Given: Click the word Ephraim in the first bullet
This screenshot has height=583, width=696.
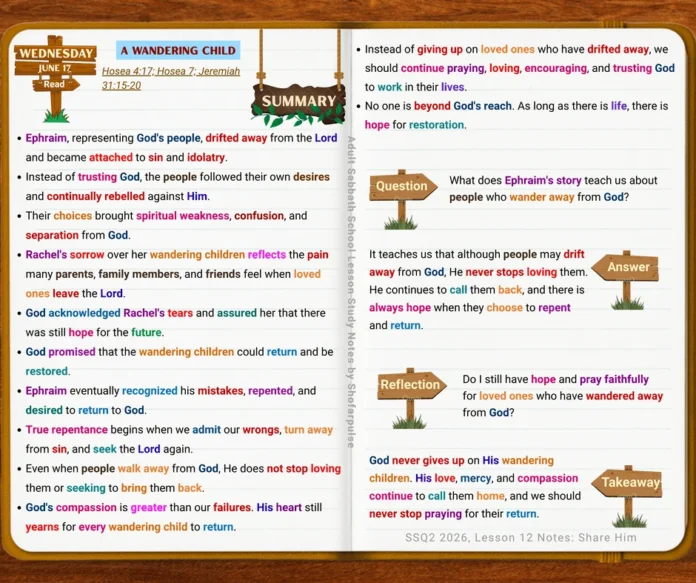Looking at the screenshot, I should pos(46,138).
